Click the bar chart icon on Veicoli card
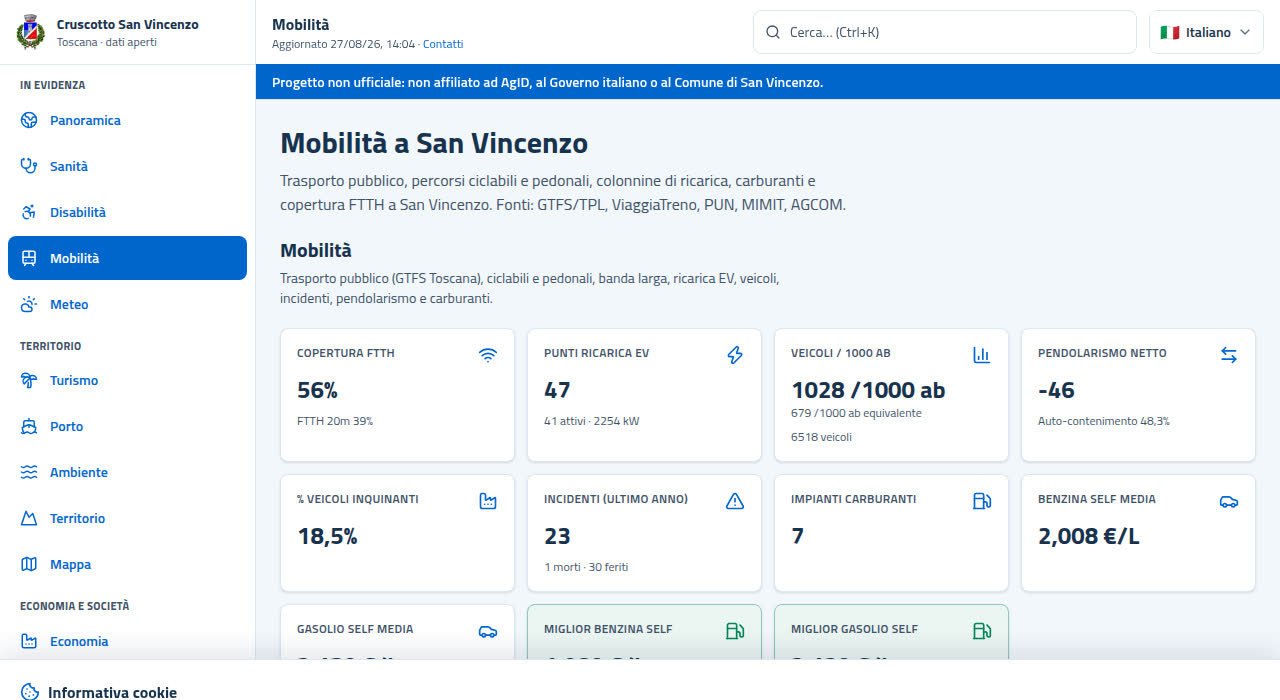The width and height of the screenshot is (1280, 700). point(982,355)
